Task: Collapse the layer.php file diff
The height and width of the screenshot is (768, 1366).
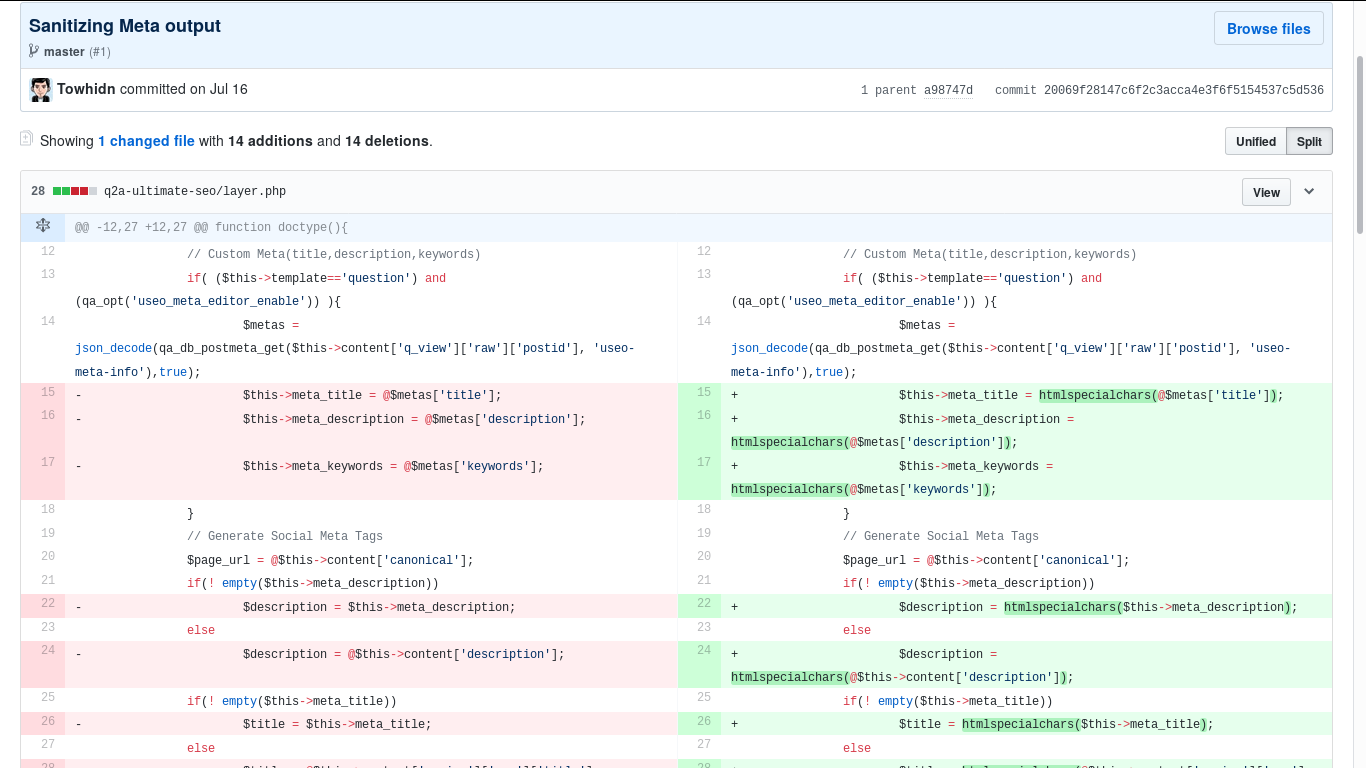Action: coord(1309,192)
